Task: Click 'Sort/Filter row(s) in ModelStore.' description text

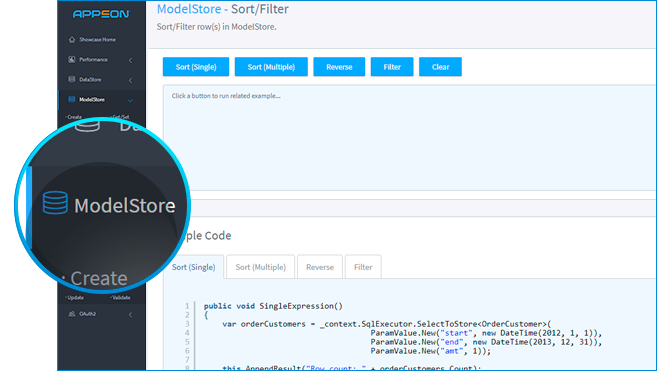Action: pyautogui.click(x=217, y=27)
